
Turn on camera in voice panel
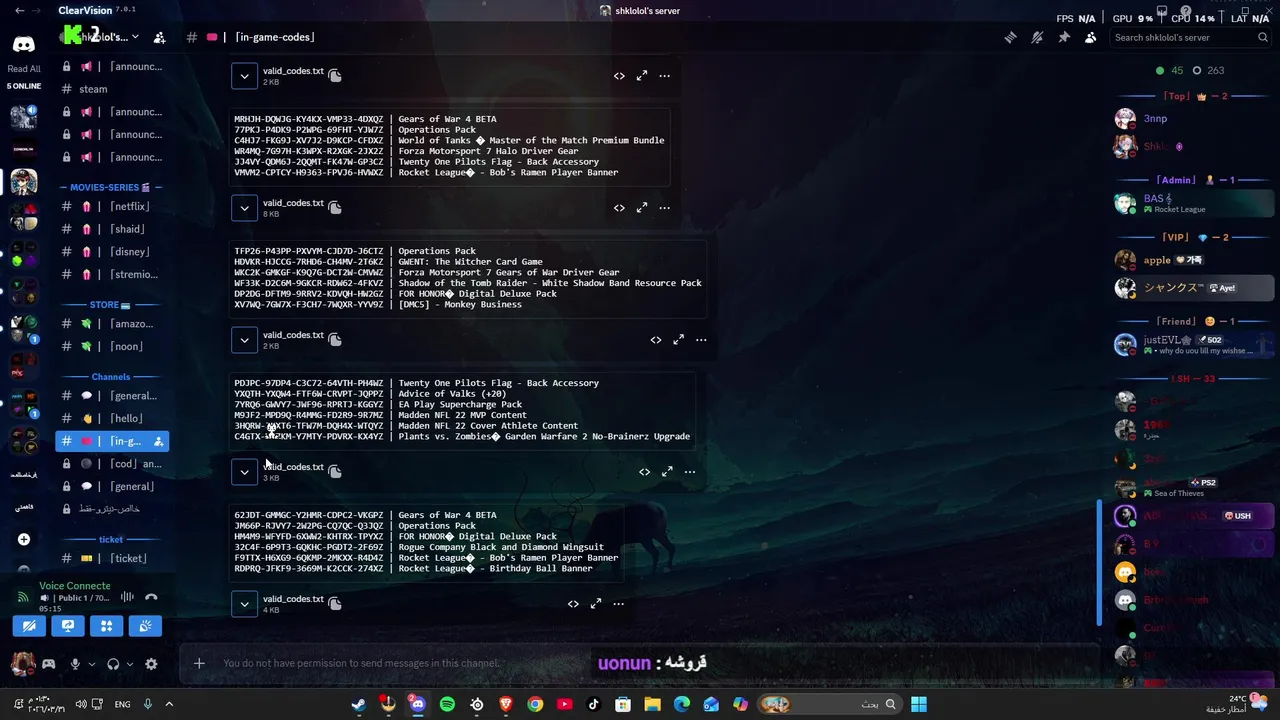29,626
